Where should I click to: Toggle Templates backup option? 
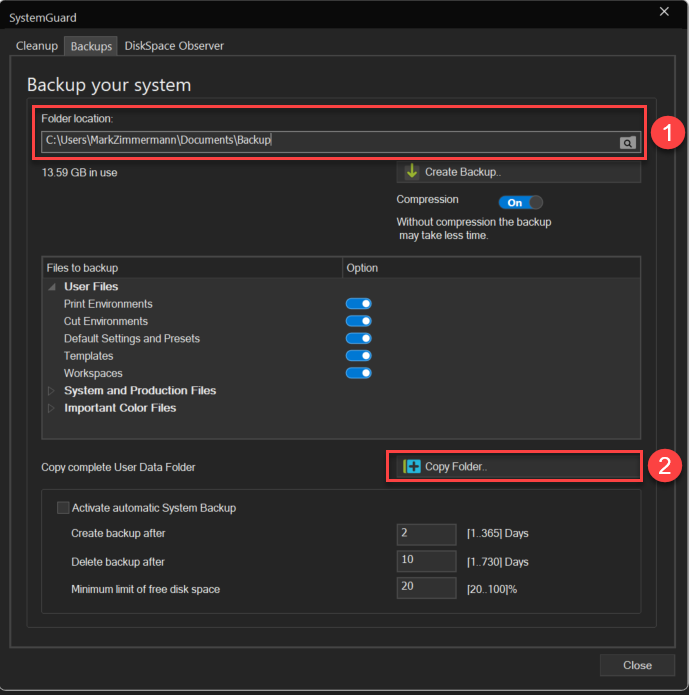pos(359,355)
